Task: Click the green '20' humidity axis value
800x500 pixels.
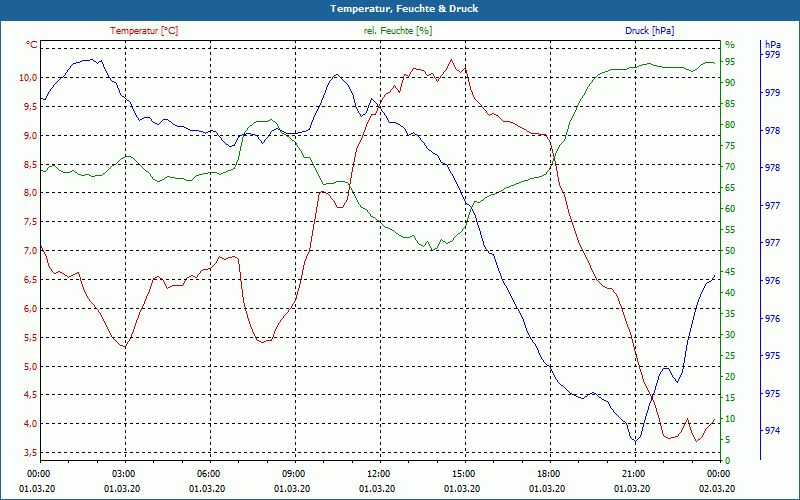Action: [x=730, y=377]
